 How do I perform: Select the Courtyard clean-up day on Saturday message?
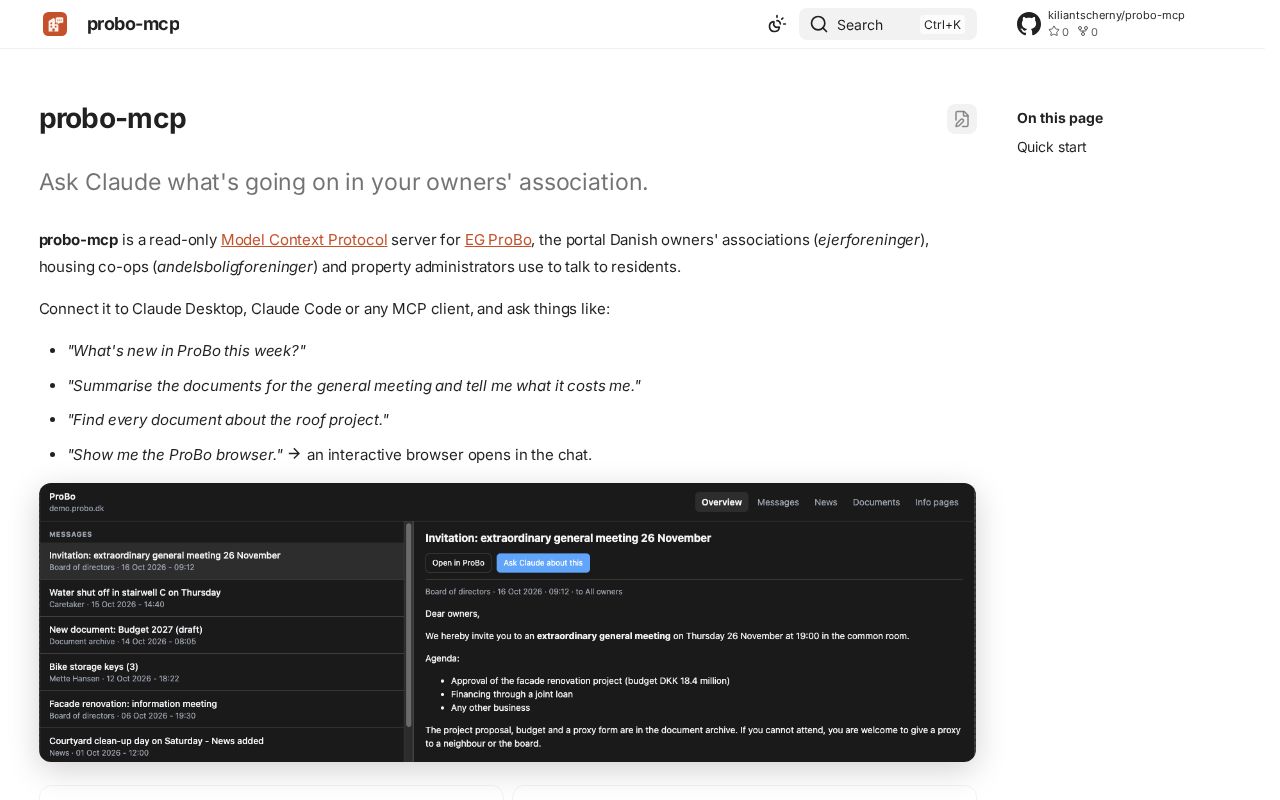pyautogui.click(x=222, y=745)
